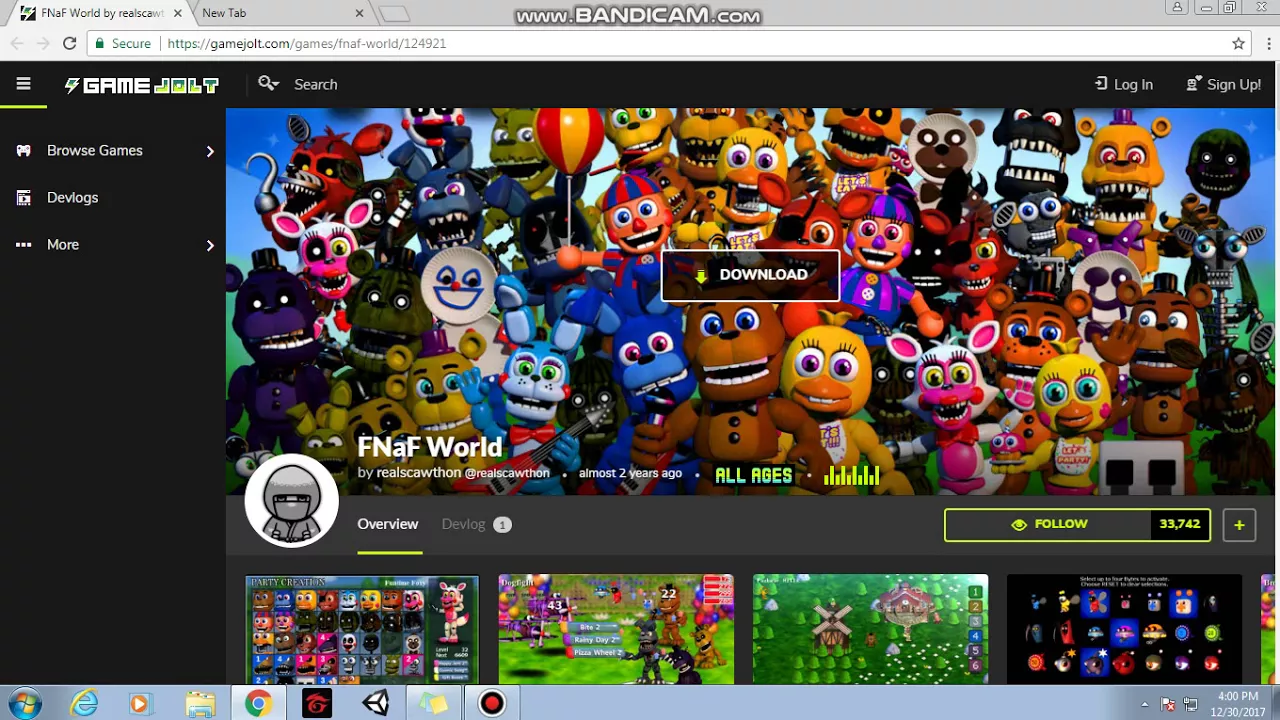
Task: Open File Explorer from taskbar
Action: pos(200,704)
